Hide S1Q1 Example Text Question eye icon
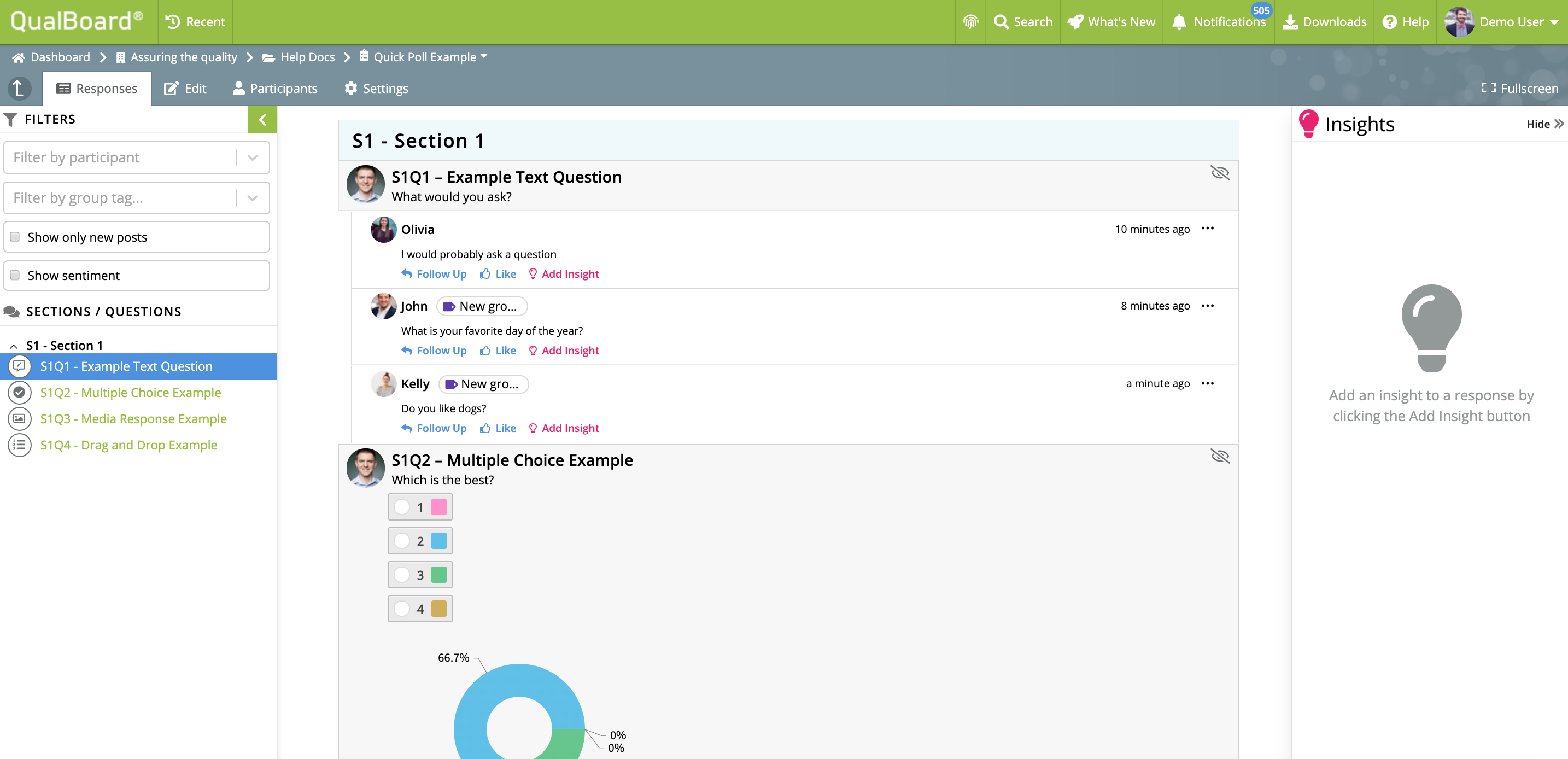This screenshot has width=1568, height=759. click(1220, 173)
